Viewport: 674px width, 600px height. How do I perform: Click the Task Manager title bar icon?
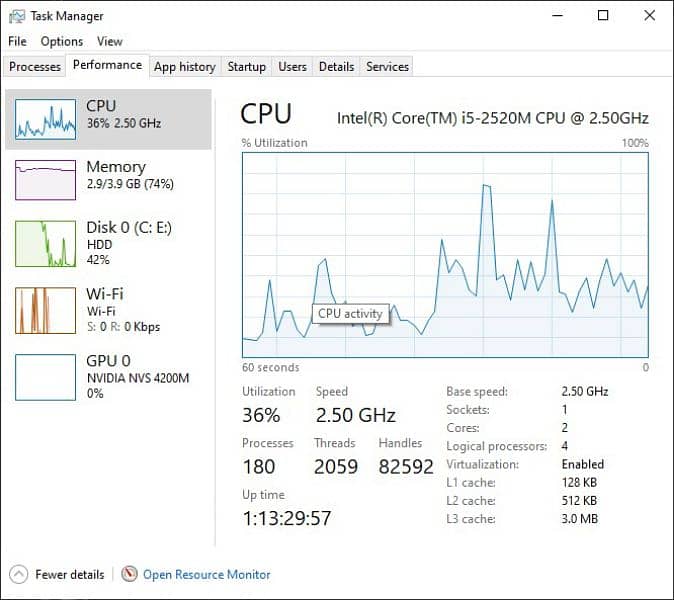tap(17, 16)
